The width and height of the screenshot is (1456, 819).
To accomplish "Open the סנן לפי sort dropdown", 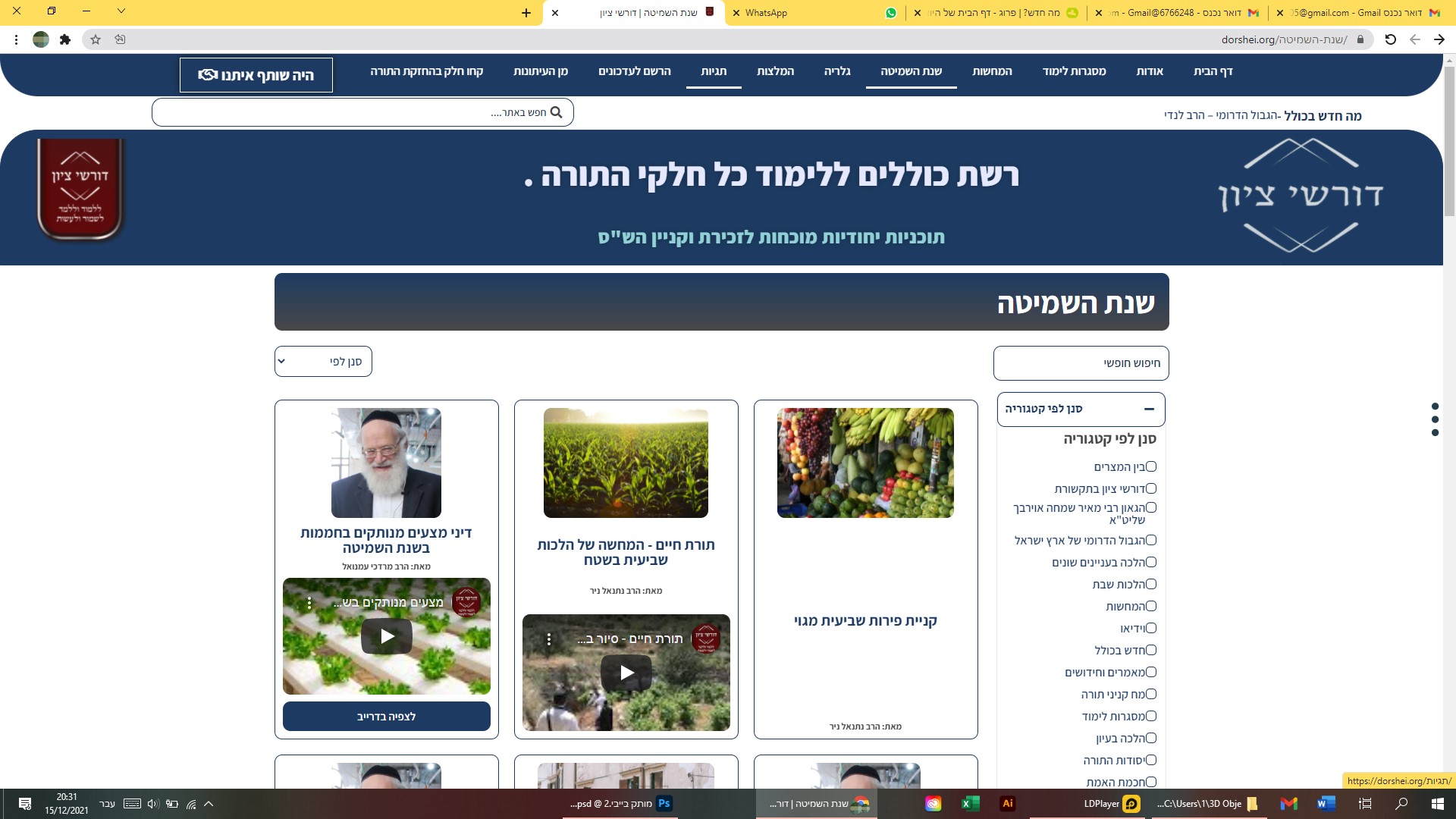I will pos(323,362).
